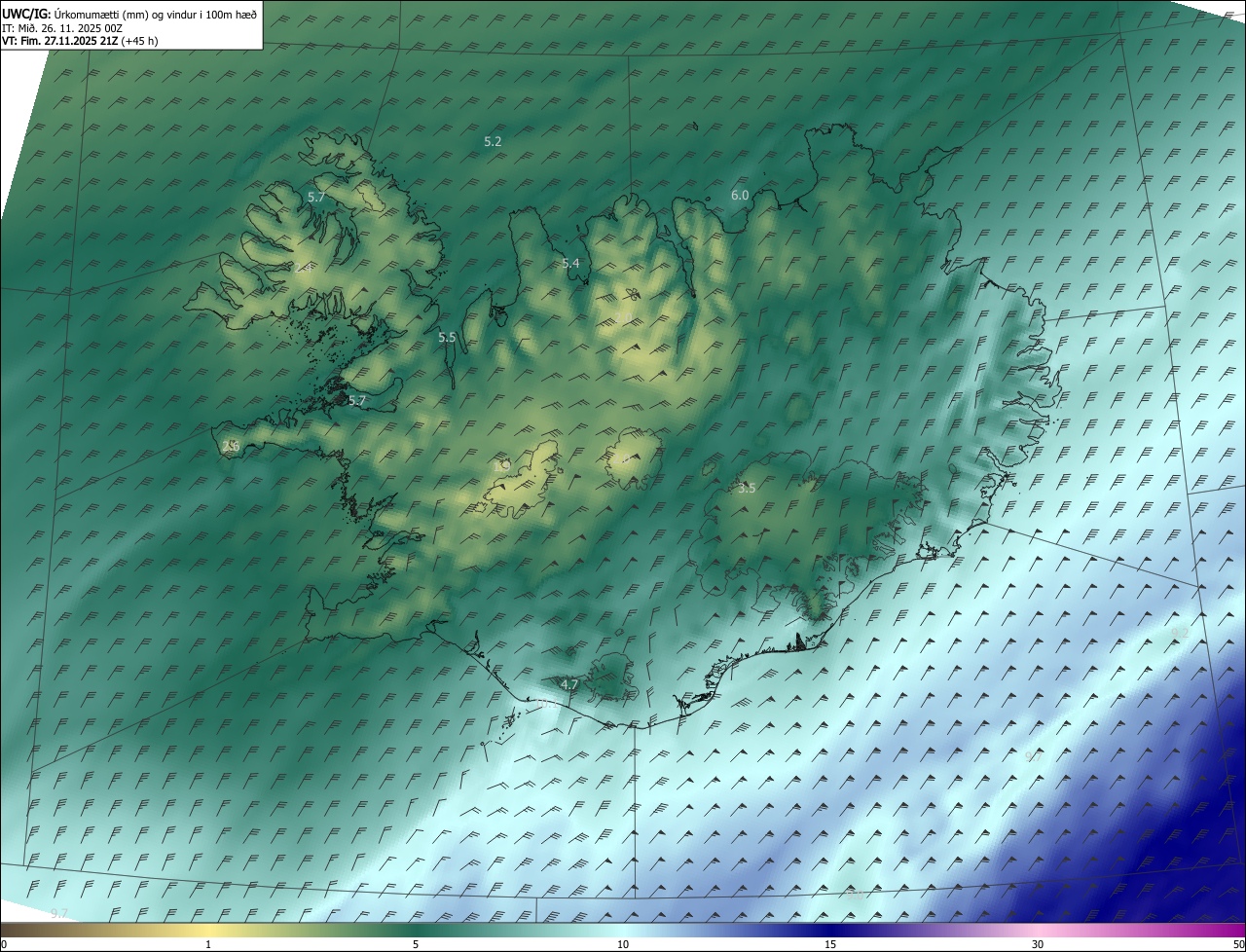Viewport: 1246px width, 952px height.
Task: Click the 4.7 value label on the south coast
Action: 569,684
